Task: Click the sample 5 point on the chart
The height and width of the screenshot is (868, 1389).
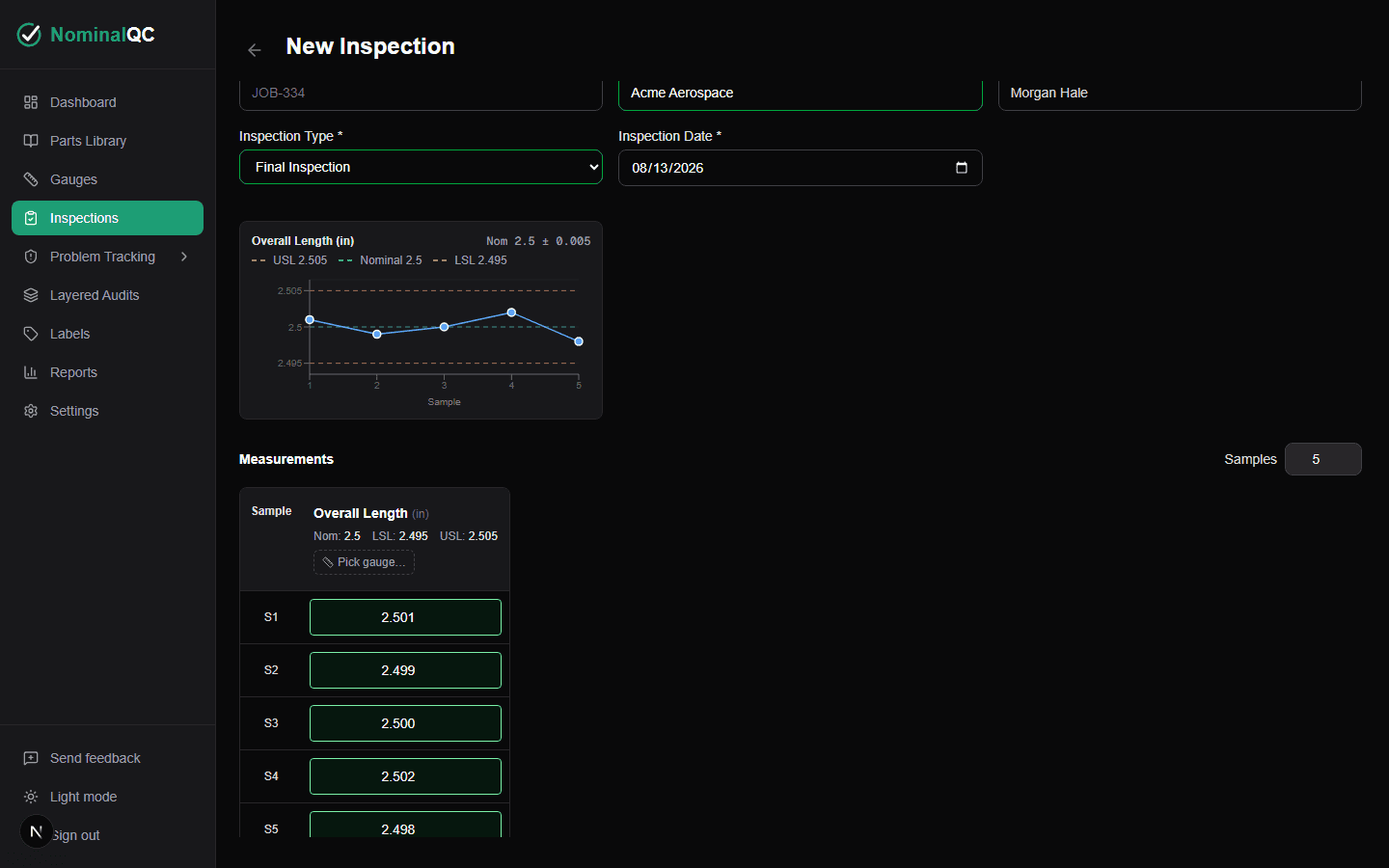Action: [x=579, y=341]
